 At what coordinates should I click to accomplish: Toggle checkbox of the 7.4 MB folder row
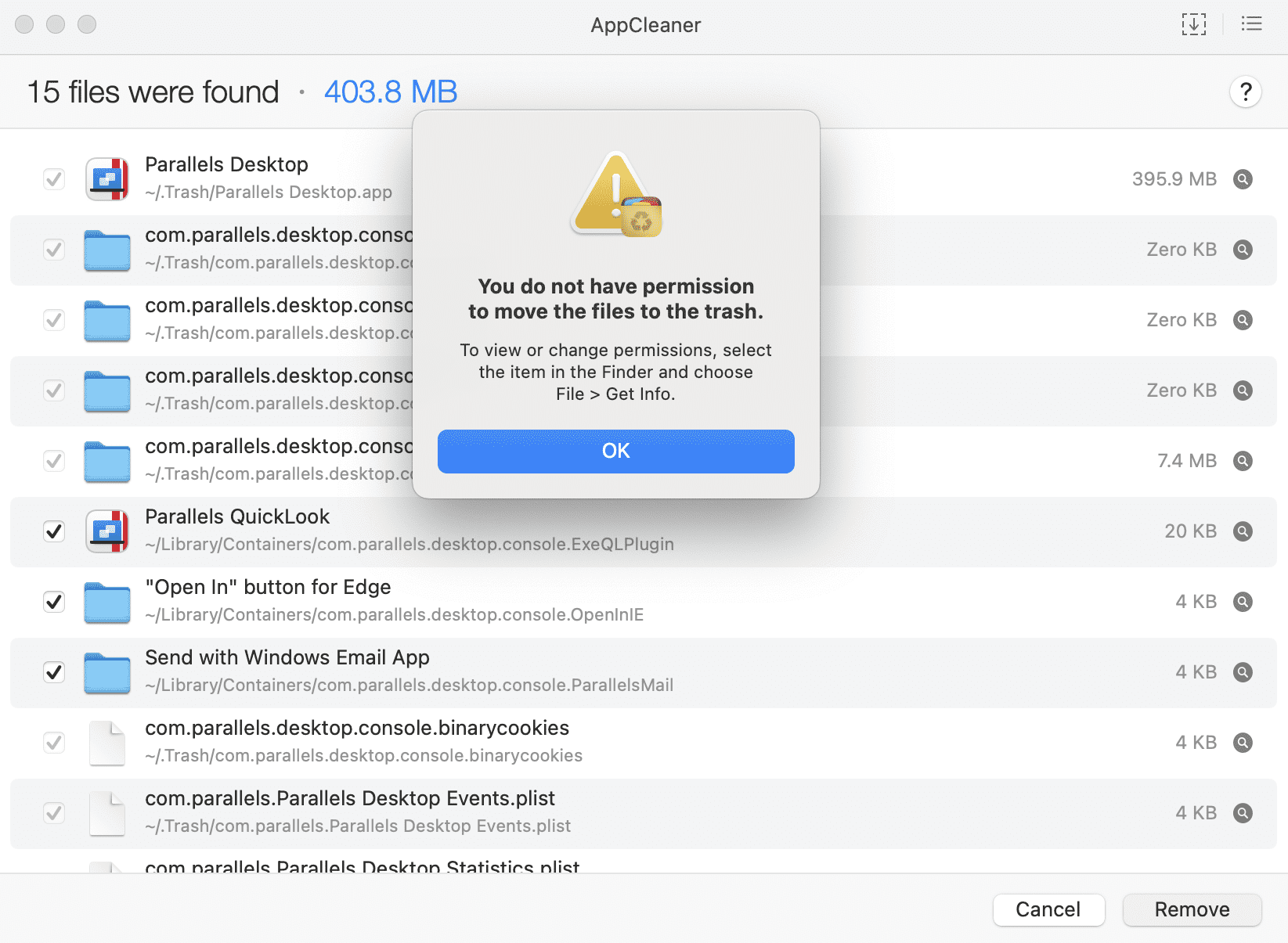54,461
